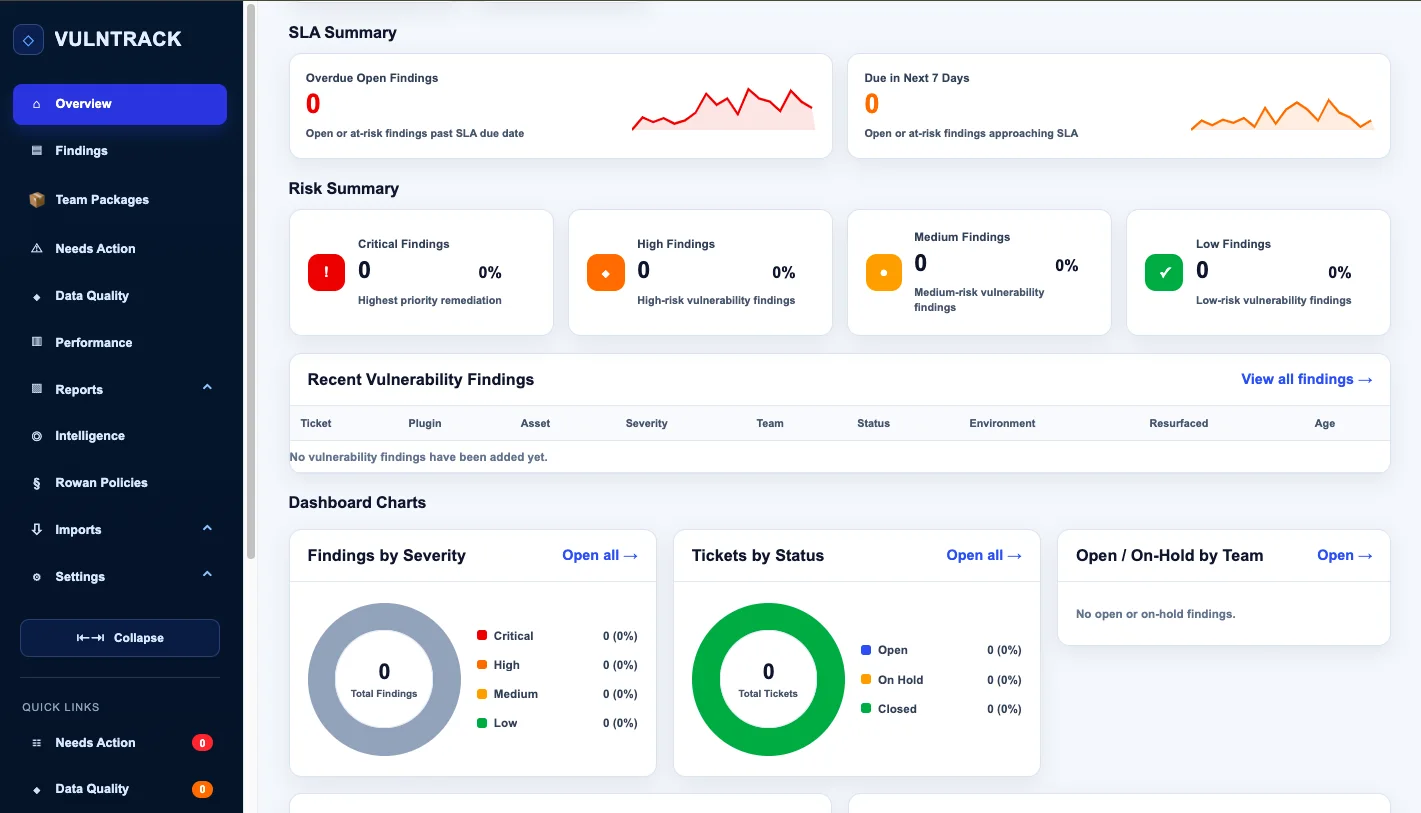Click the Findings list icon in sidebar

click(x=37, y=151)
